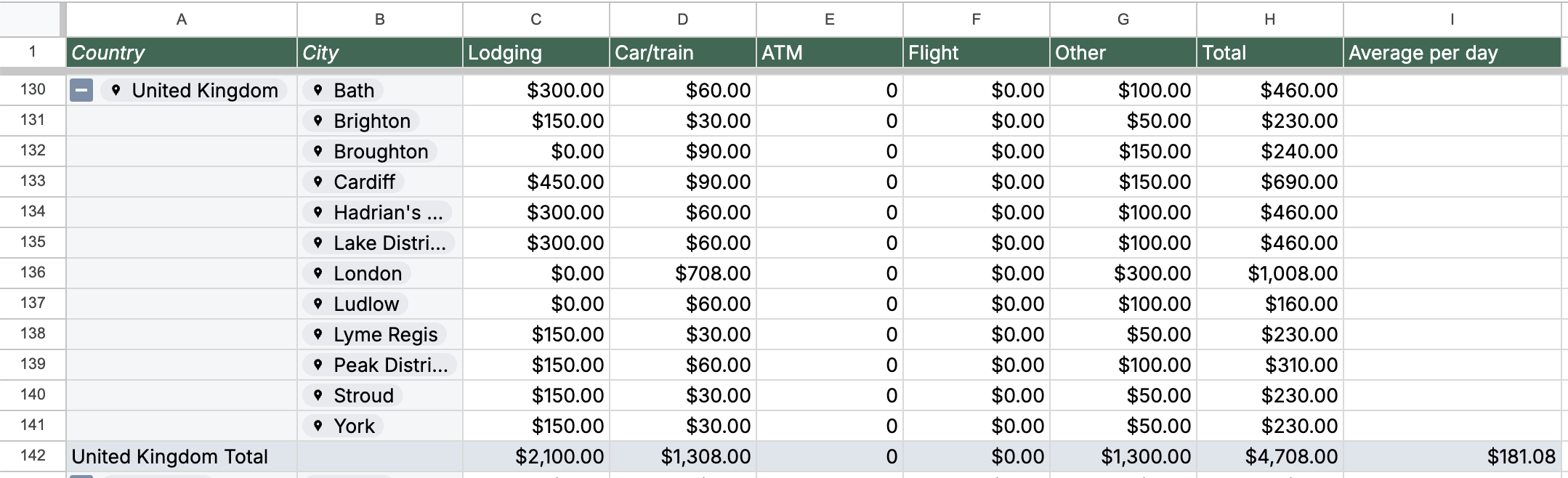Viewport: 1568px width, 478px height.
Task: Click the pin icon next to United Kingdom
Action: (x=116, y=90)
